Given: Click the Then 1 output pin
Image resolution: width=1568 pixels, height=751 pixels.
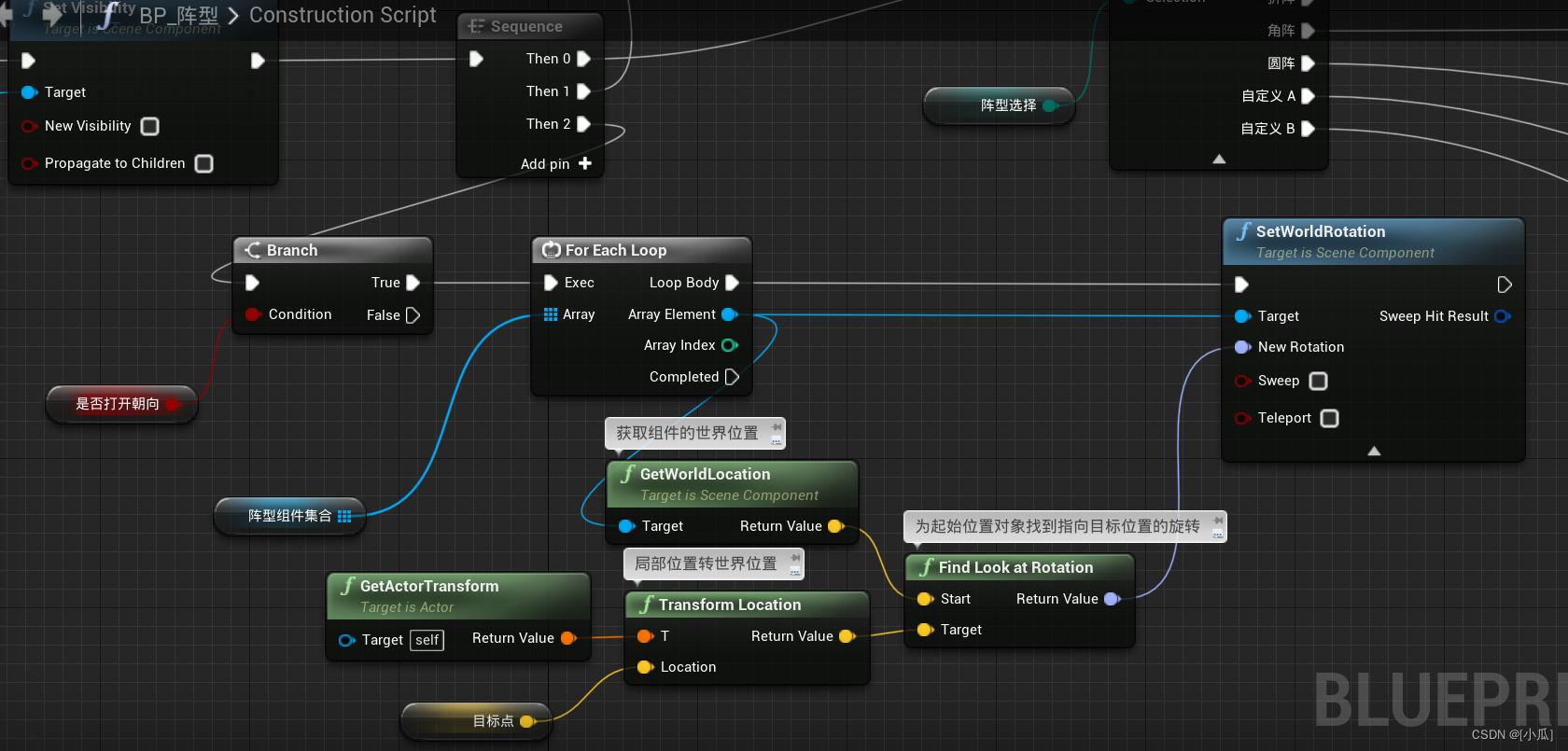Looking at the screenshot, I should (583, 91).
